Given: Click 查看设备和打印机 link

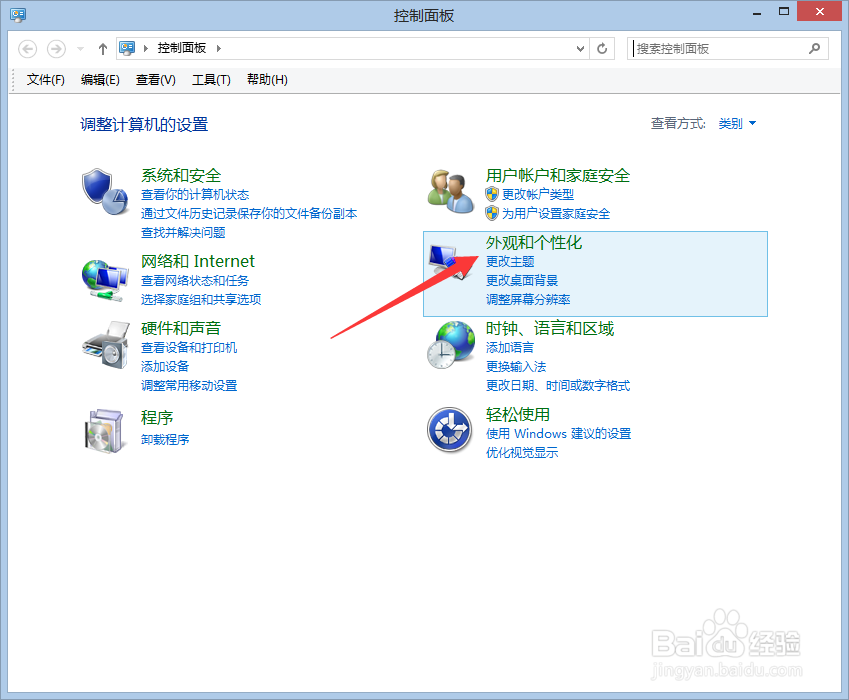Looking at the screenshot, I should [x=189, y=347].
